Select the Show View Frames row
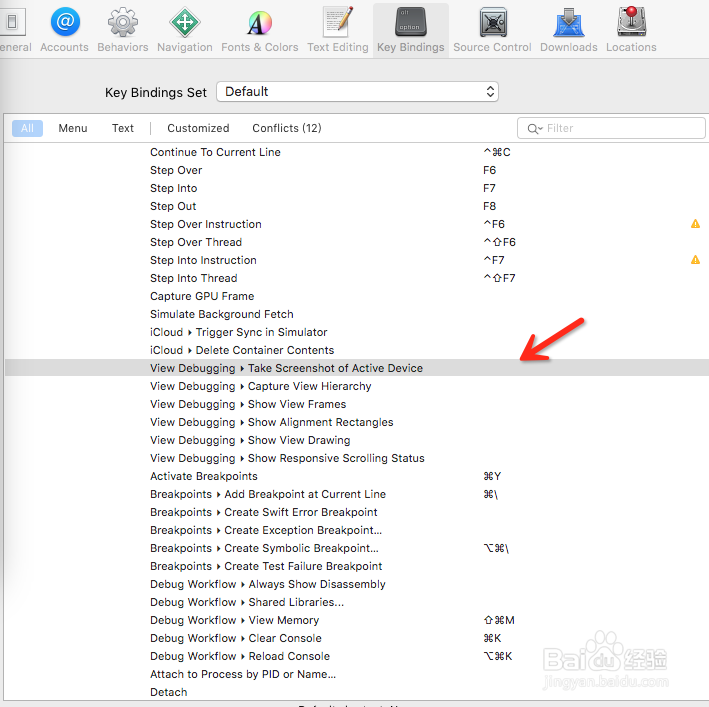 click(356, 404)
